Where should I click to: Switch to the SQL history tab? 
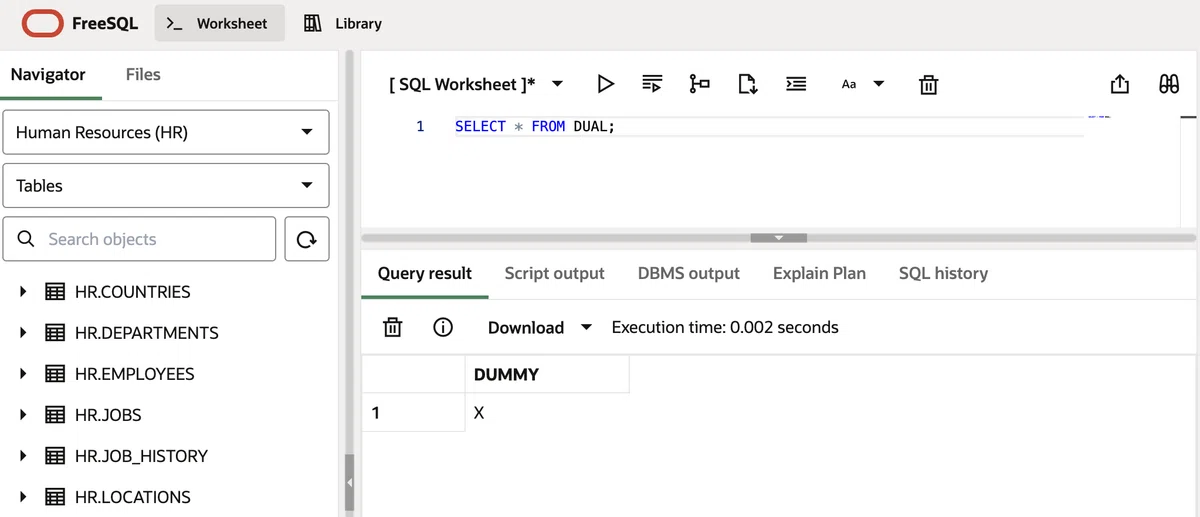click(943, 273)
